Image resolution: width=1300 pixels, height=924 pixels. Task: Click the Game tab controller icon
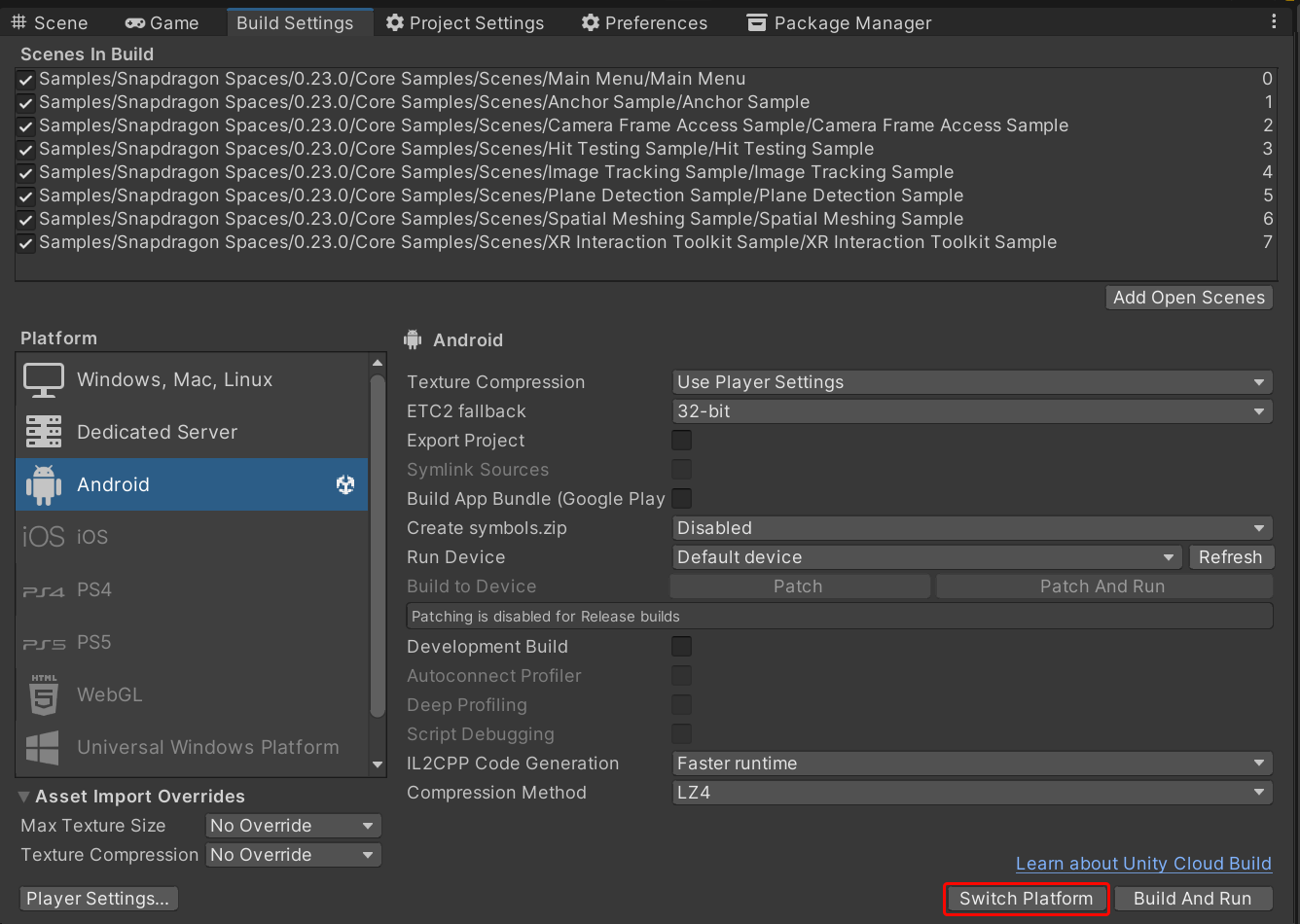pyautogui.click(x=135, y=22)
